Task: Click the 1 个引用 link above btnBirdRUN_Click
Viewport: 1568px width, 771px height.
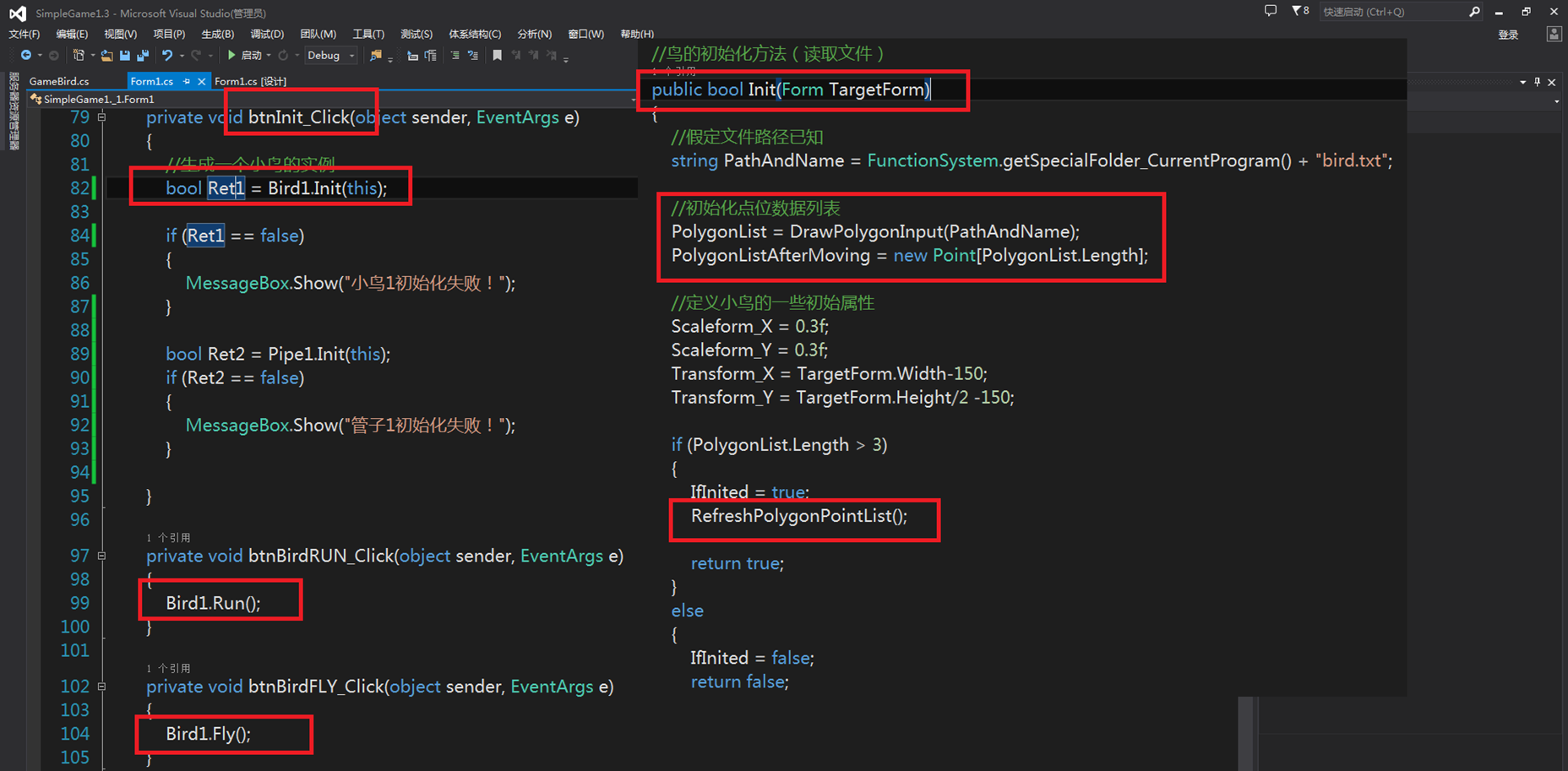Action: click(x=168, y=537)
